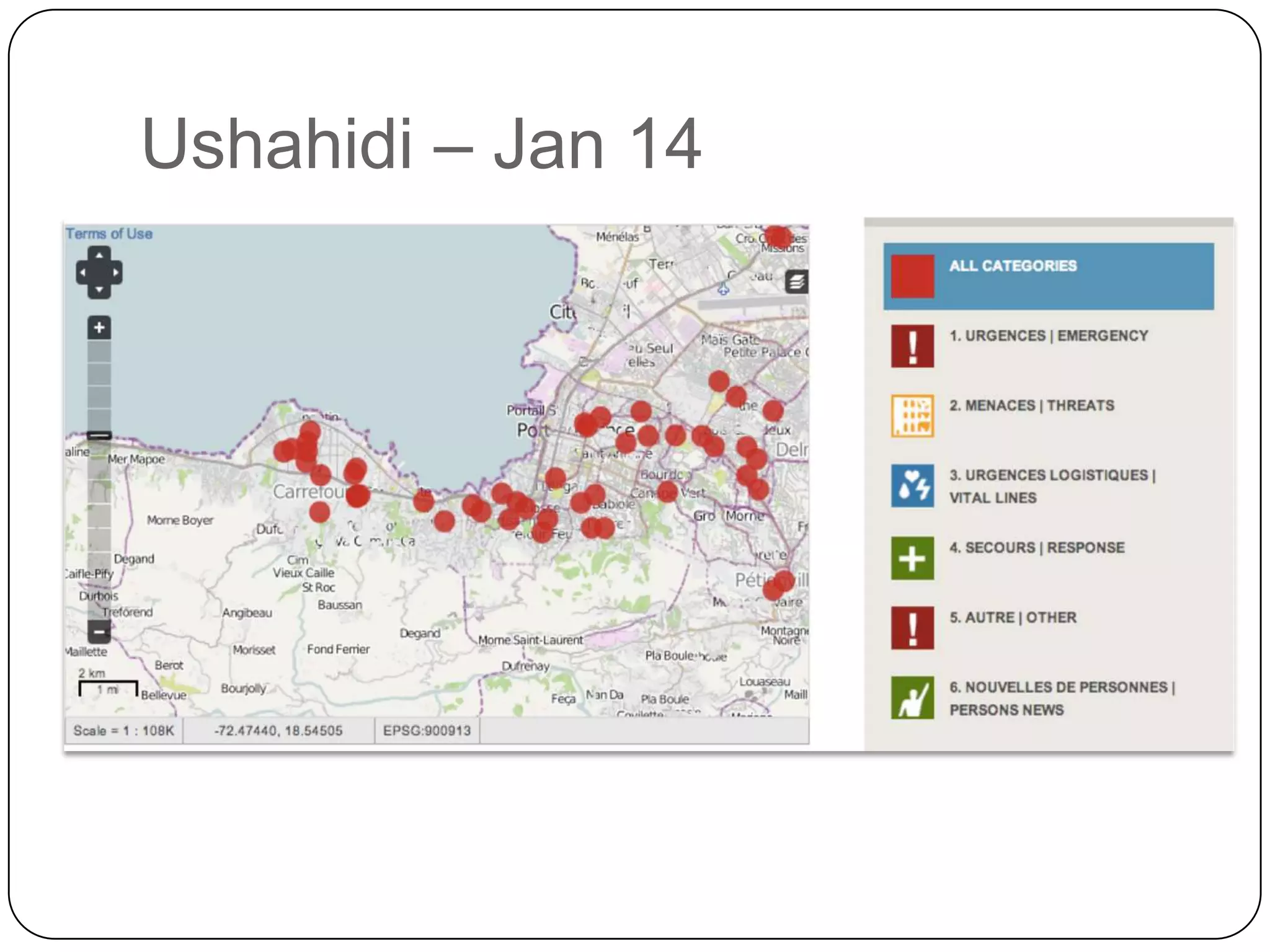Click the Vital Lines blue icon
The height and width of the screenshot is (952, 1270).
coord(912,485)
